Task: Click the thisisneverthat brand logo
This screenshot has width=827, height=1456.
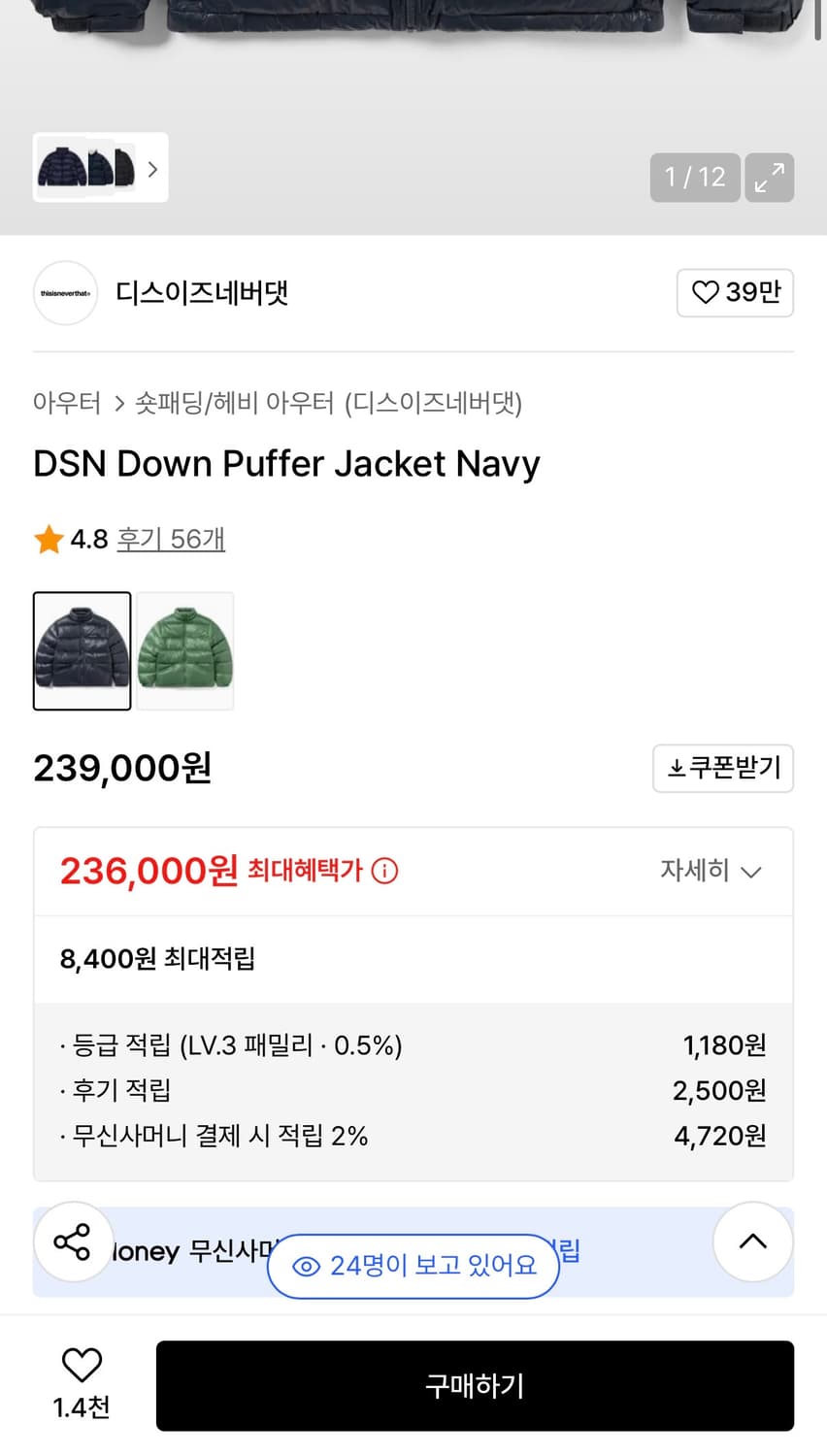Action: [x=66, y=293]
